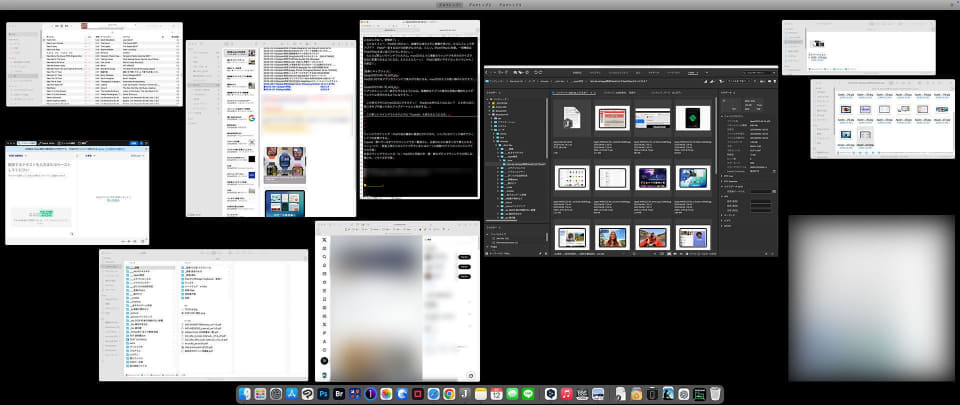Click first Follow button in X panel
The height and width of the screenshot is (405, 960).
(465, 258)
